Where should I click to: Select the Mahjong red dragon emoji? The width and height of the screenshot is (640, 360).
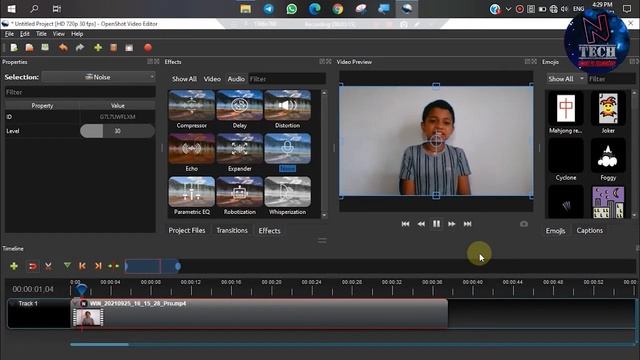click(x=566, y=112)
